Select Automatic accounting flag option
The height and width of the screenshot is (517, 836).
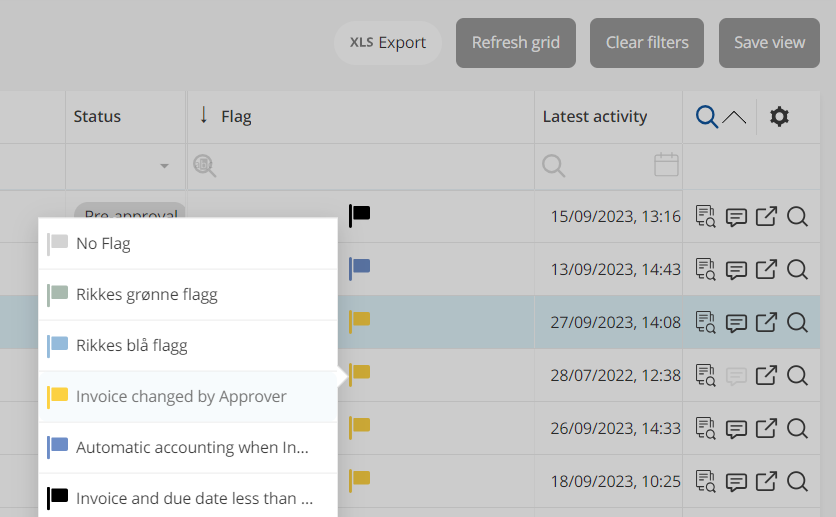(x=192, y=448)
